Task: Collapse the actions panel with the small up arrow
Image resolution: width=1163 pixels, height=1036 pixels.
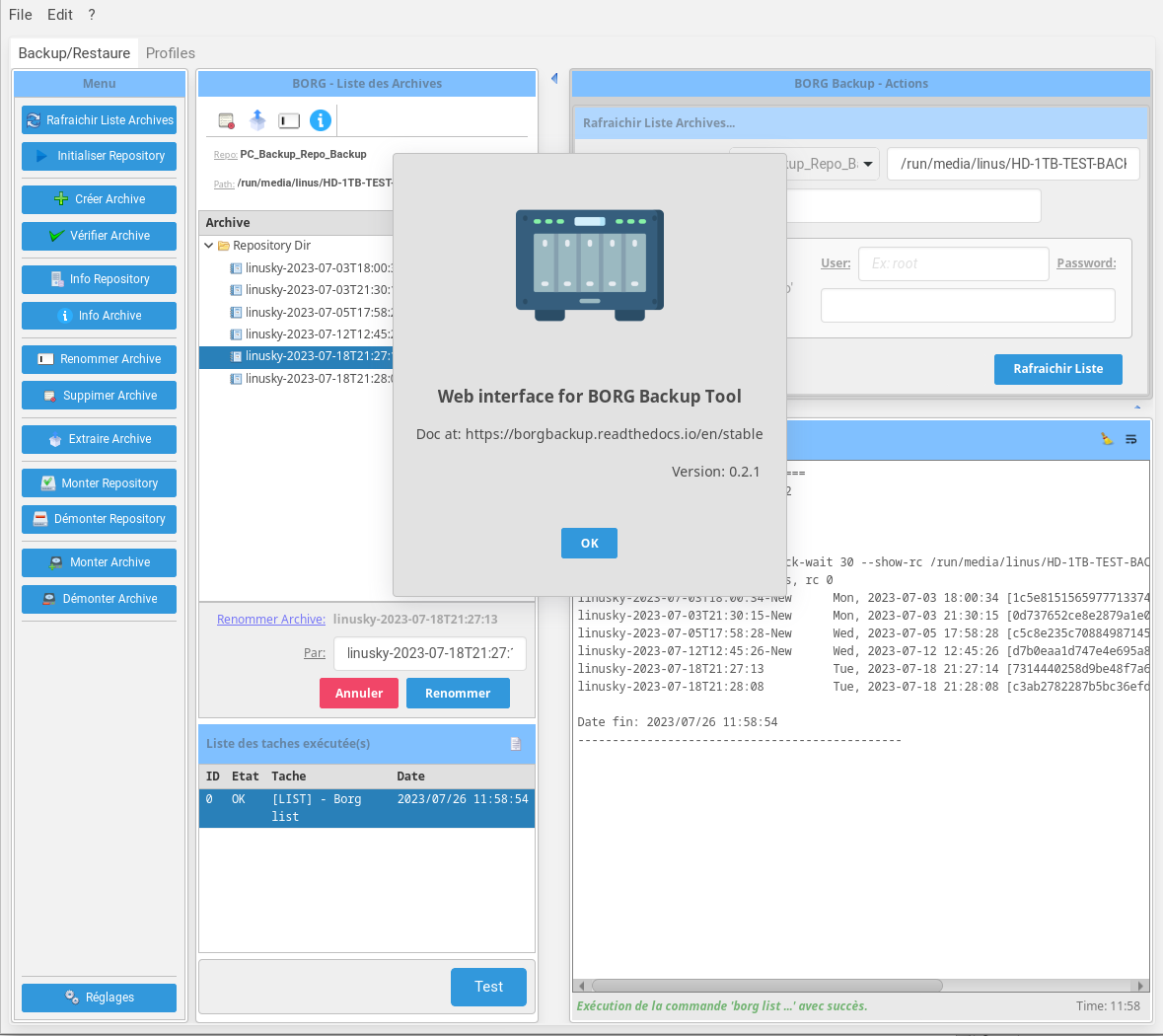Action: (1137, 407)
